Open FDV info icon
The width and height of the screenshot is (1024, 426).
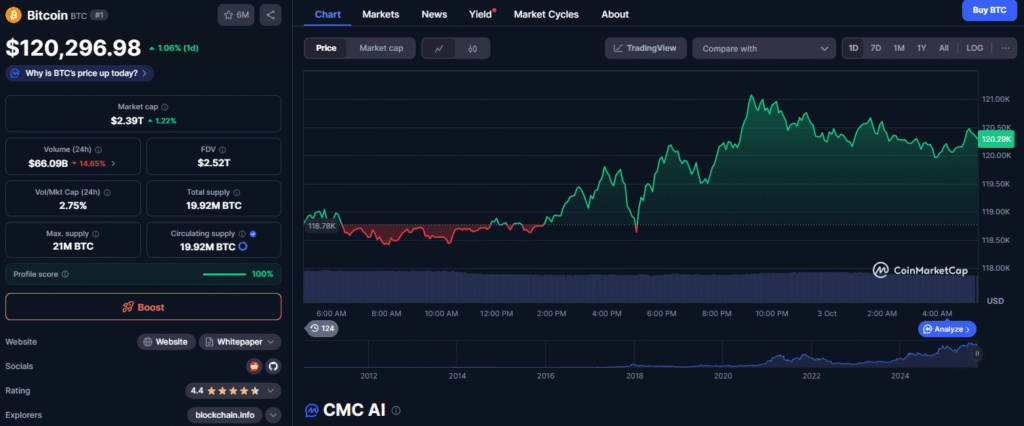pos(221,150)
